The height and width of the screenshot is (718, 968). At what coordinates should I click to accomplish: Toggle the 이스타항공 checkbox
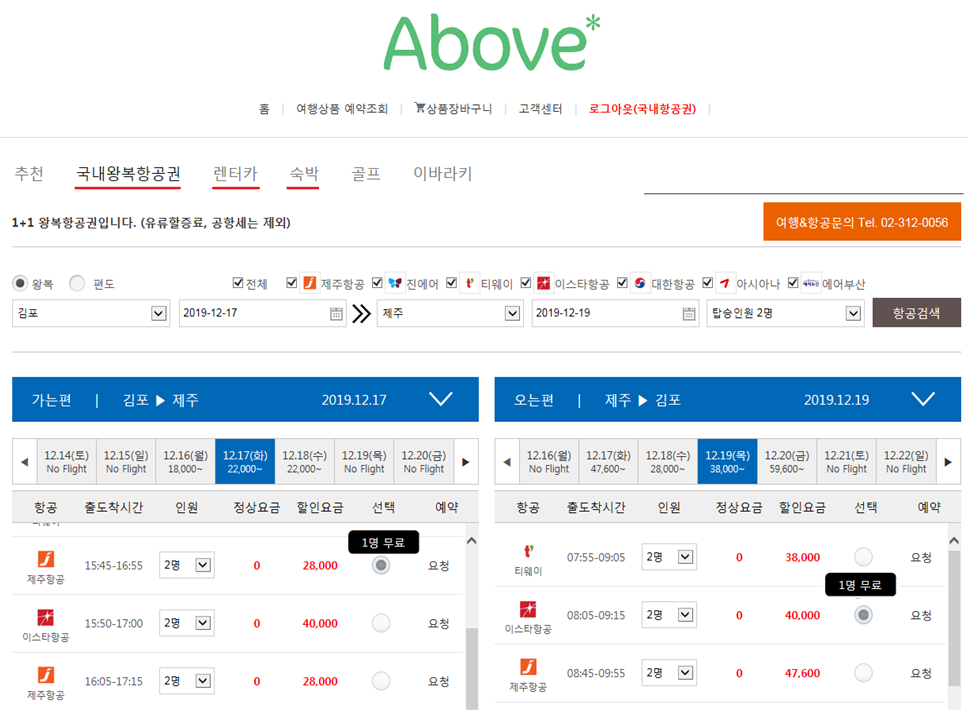(525, 283)
